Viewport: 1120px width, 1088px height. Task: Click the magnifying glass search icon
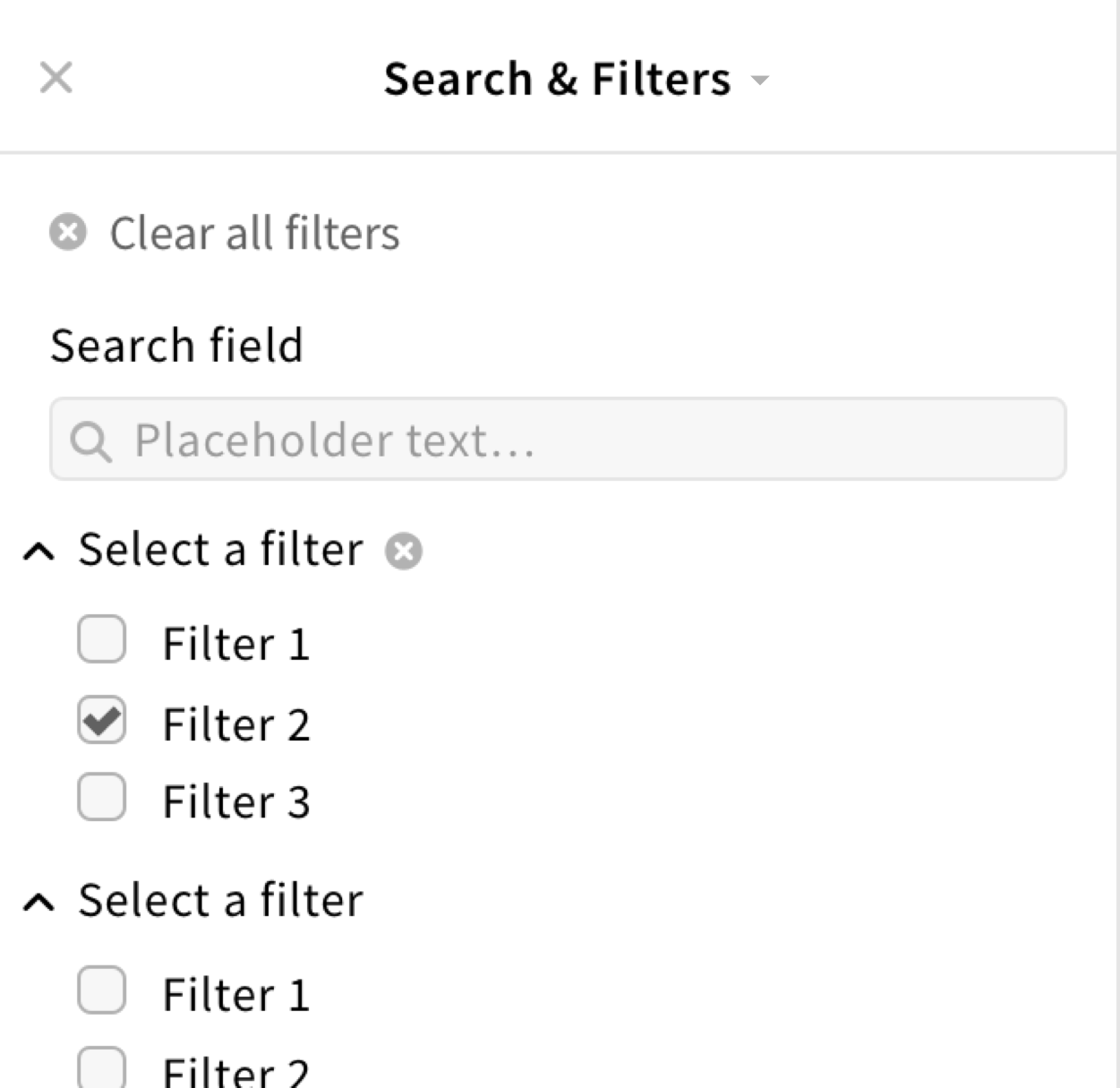click(91, 441)
